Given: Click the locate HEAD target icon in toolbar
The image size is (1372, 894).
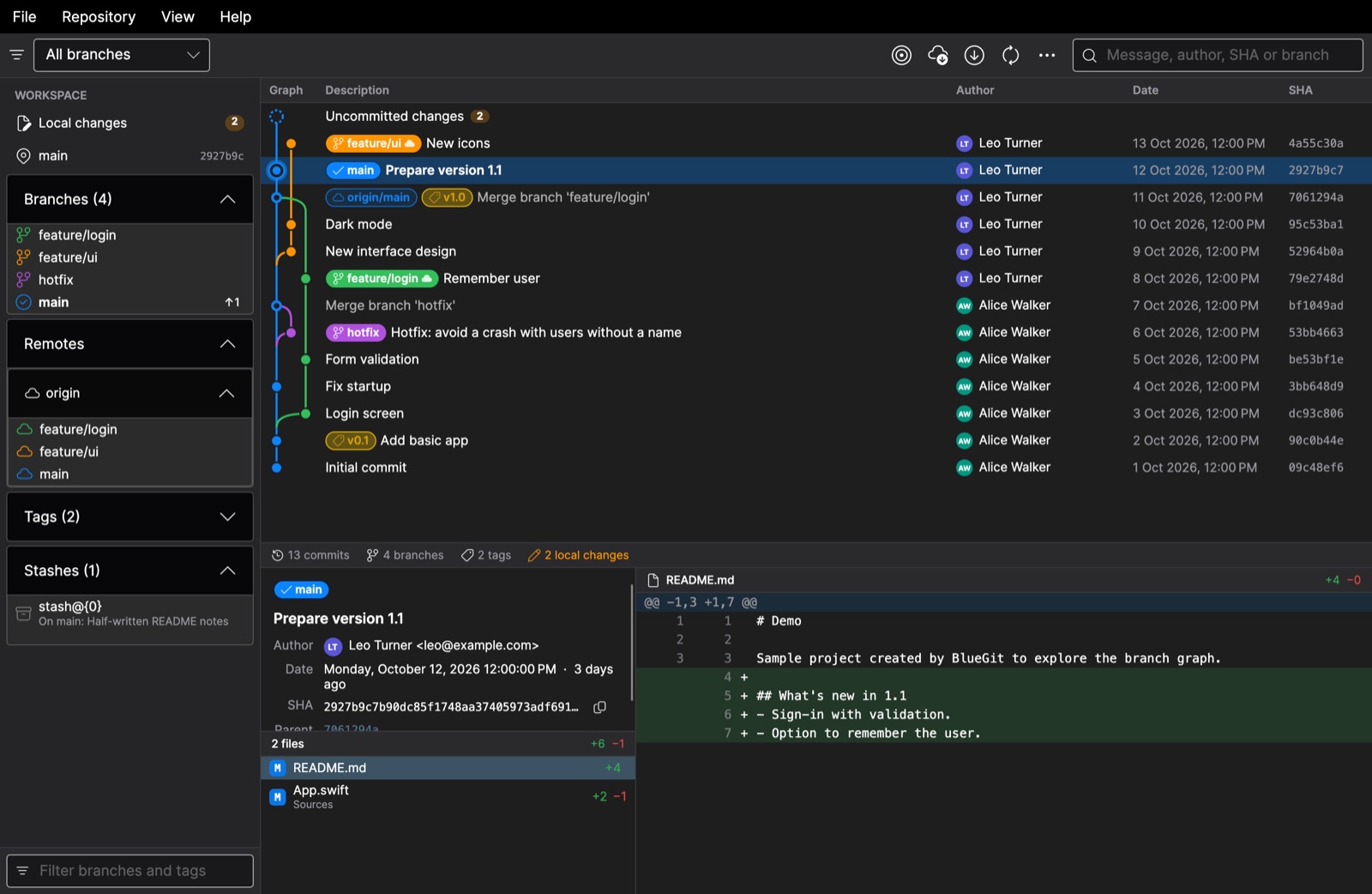Looking at the screenshot, I should pyautogui.click(x=901, y=55).
